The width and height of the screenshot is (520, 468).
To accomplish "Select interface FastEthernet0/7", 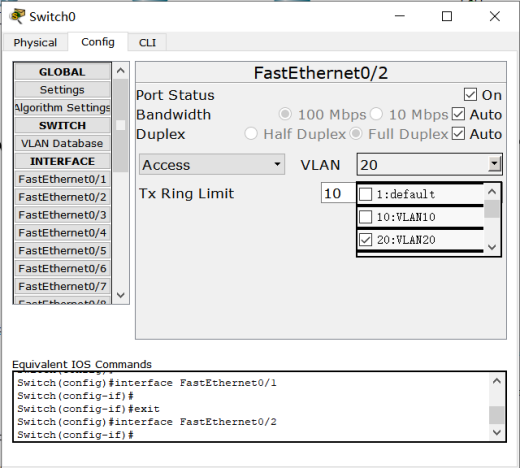I will (x=62, y=286).
